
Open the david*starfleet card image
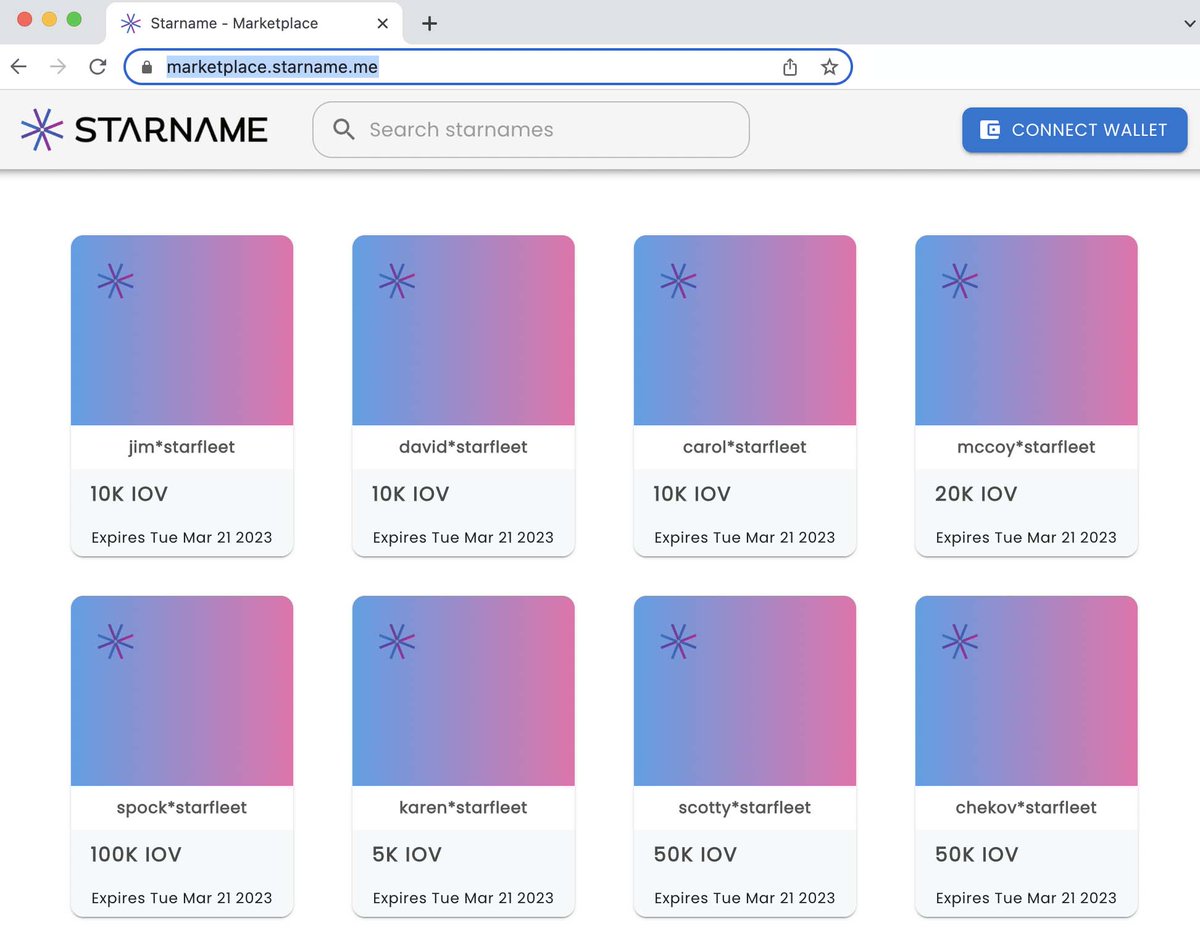(x=464, y=330)
